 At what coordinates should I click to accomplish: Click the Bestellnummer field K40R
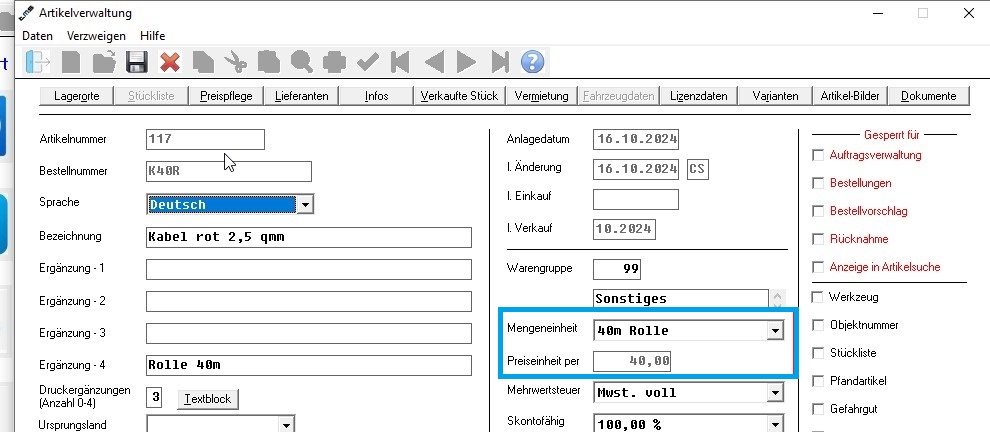click(x=229, y=171)
